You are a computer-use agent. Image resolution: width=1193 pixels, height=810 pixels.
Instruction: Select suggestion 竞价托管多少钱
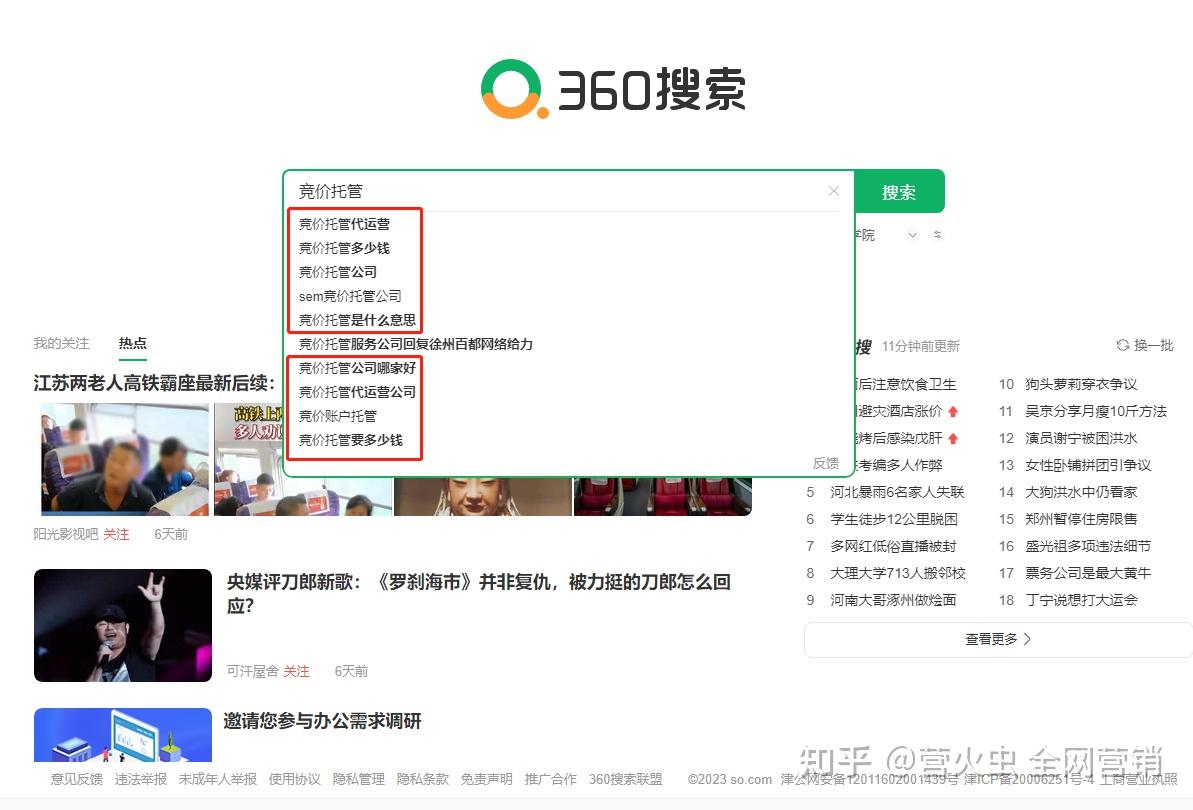(x=344, y=248)
